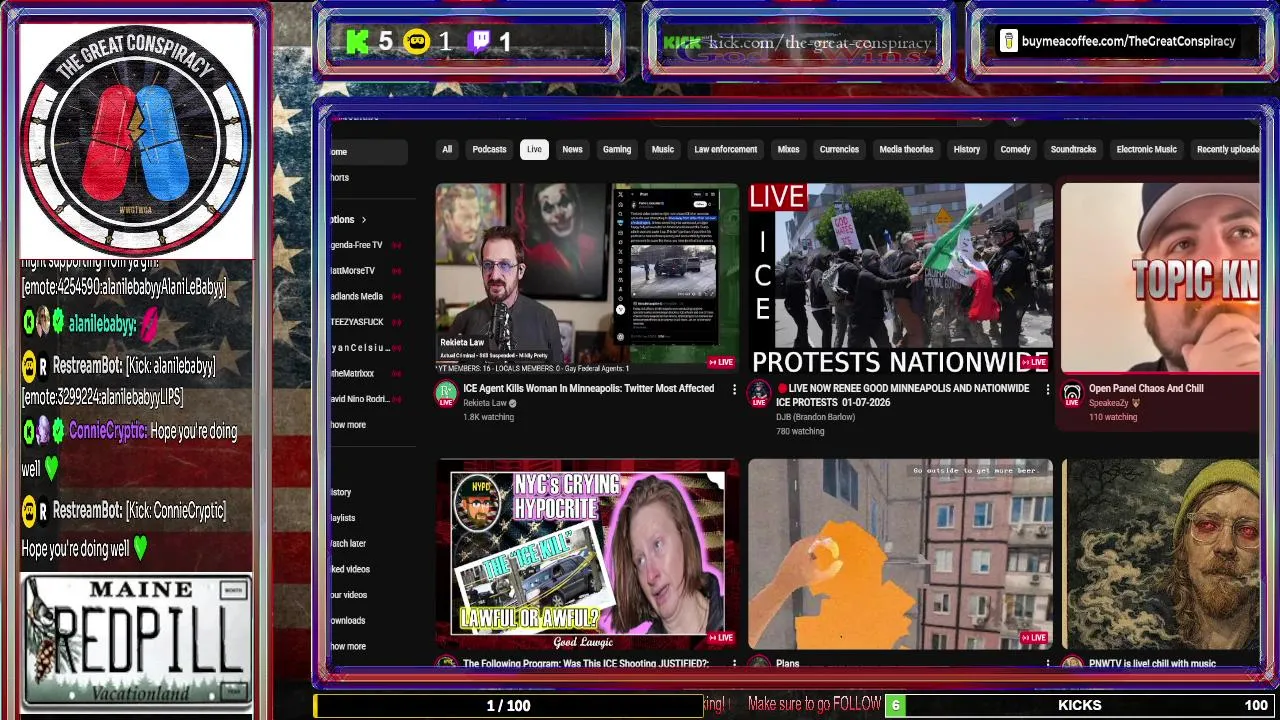Open more options for ICE Agent Kills Woman video
This screenshot has width=1280, height=720.
[734, 389]
